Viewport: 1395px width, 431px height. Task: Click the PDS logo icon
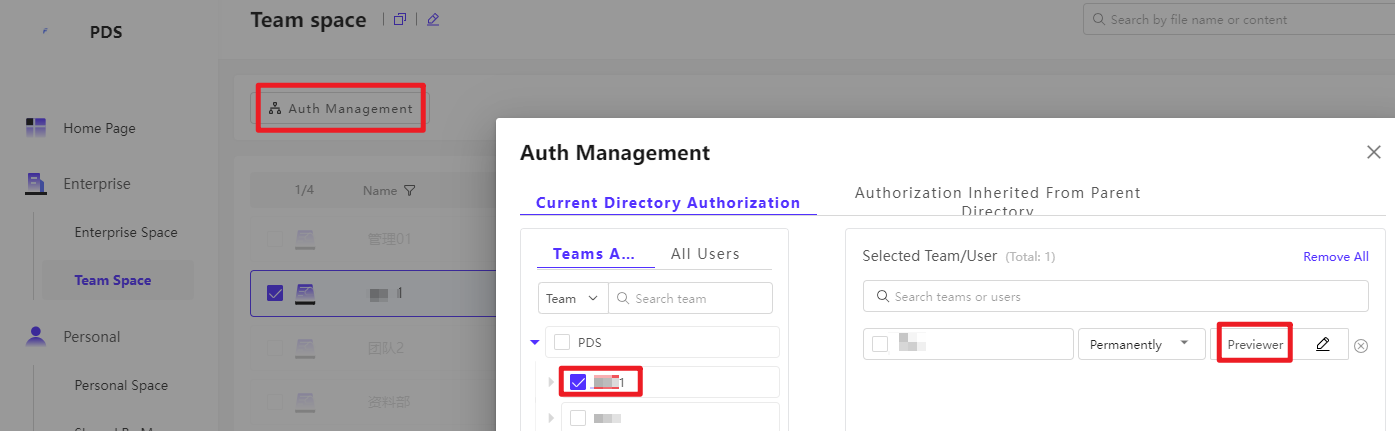click(46, 32)
